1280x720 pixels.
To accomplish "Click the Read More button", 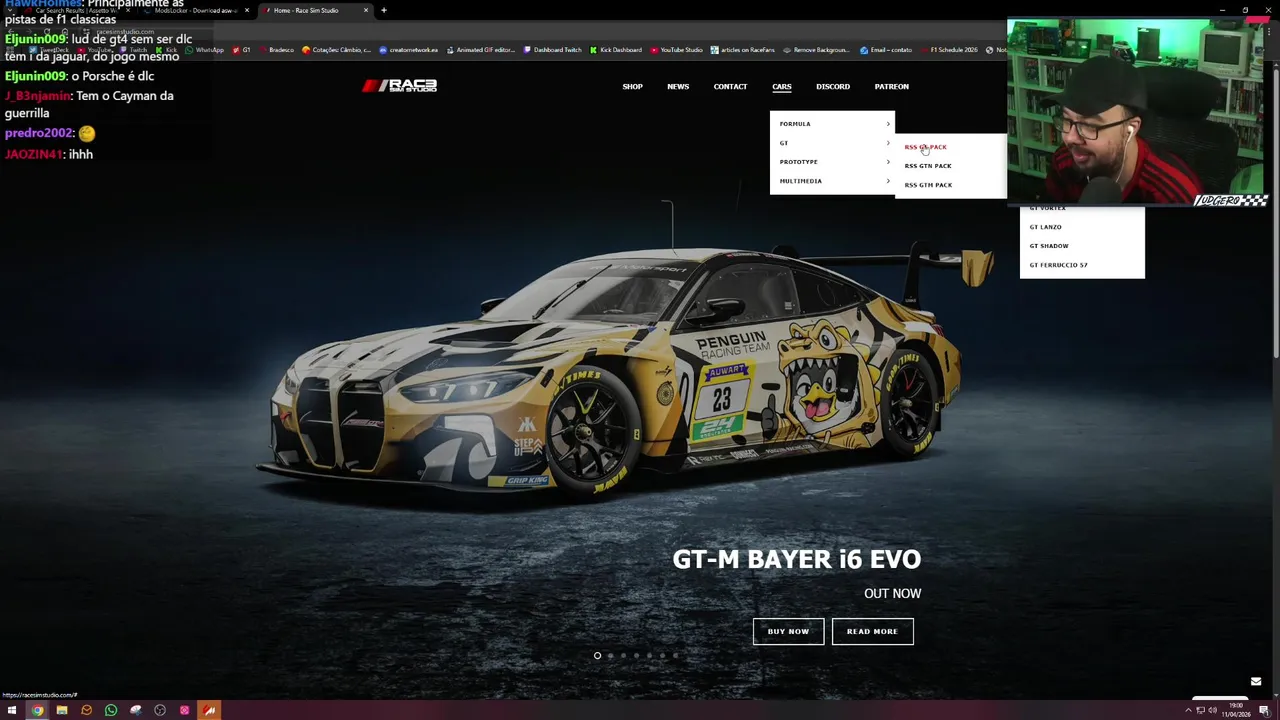I will [x=872, y=631].
